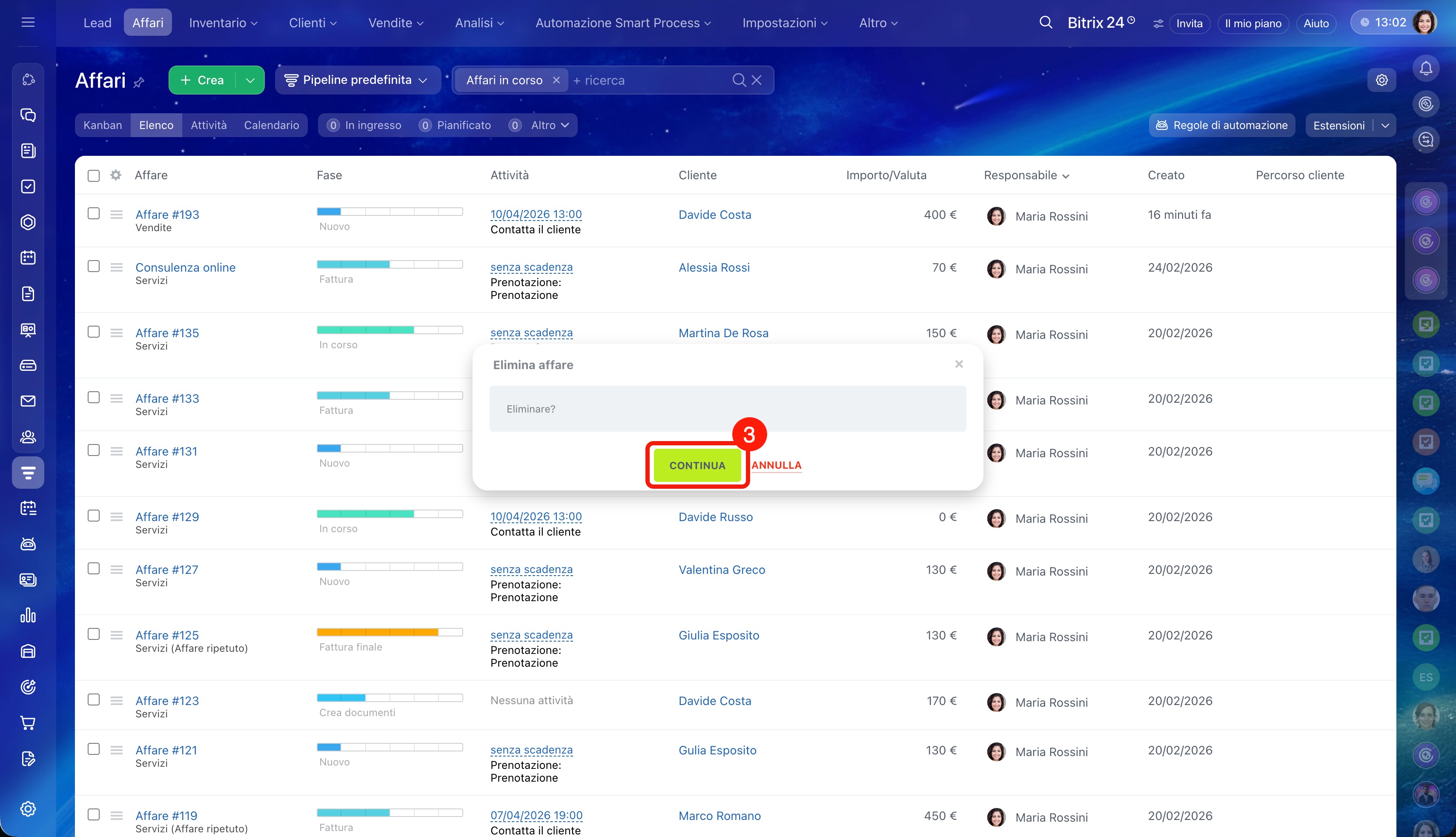Open the Crea button dropdown arrow

tap(250, 80)
